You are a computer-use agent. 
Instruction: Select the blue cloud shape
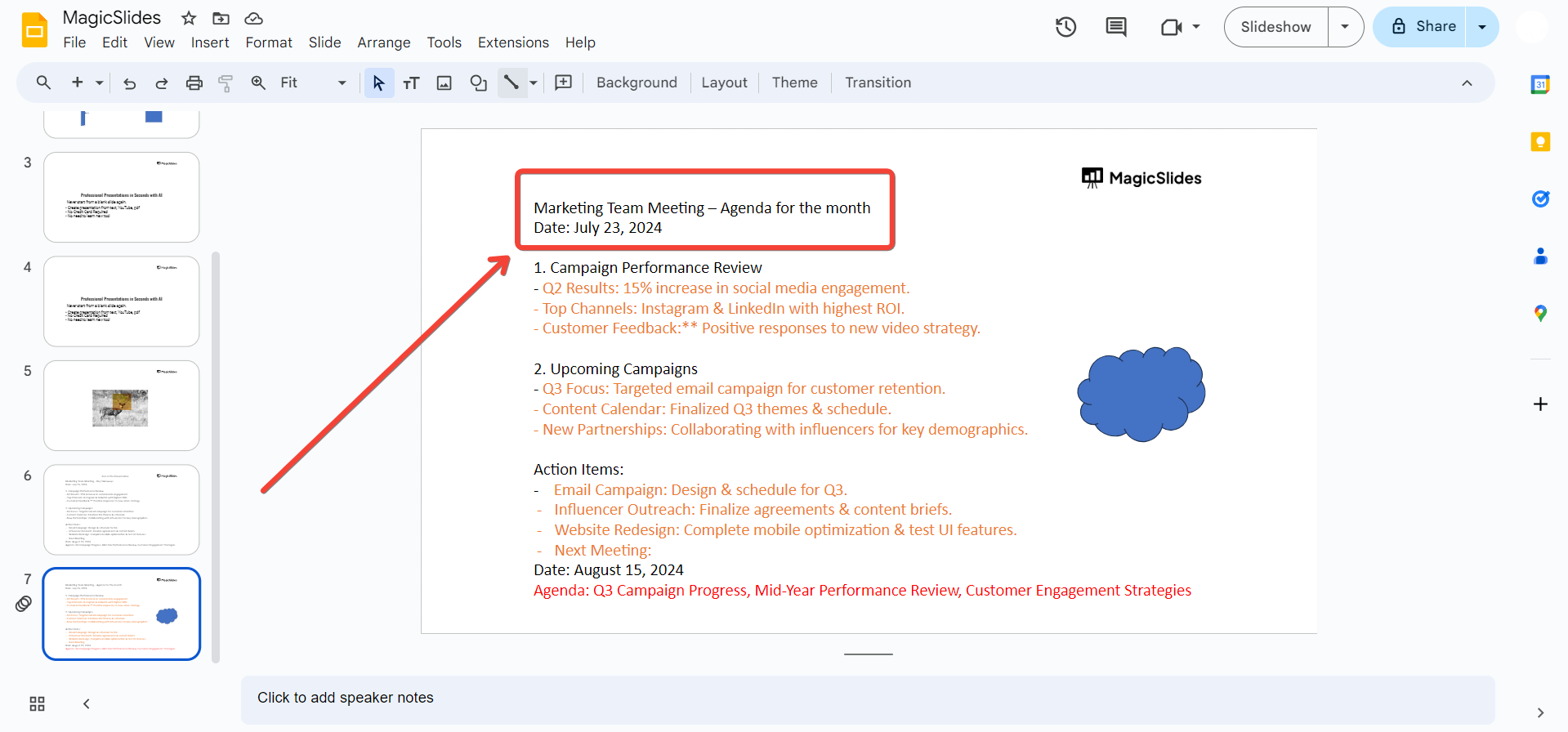[1141, 394]
